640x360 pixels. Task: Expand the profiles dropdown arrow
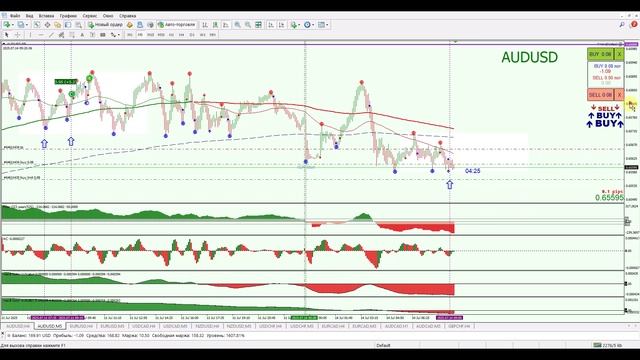(27, 25)
